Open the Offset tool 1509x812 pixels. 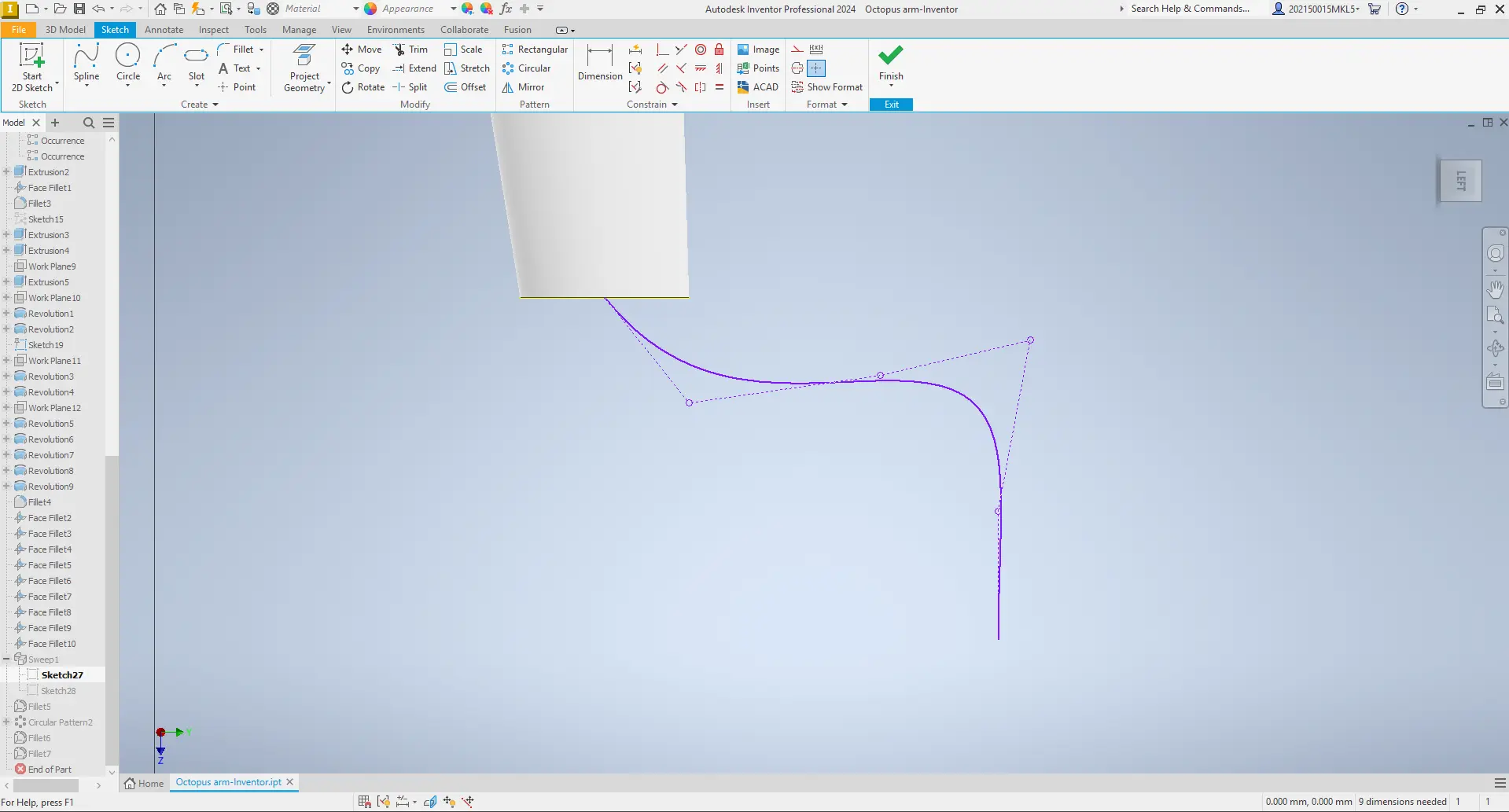click(x=466, y=86)
